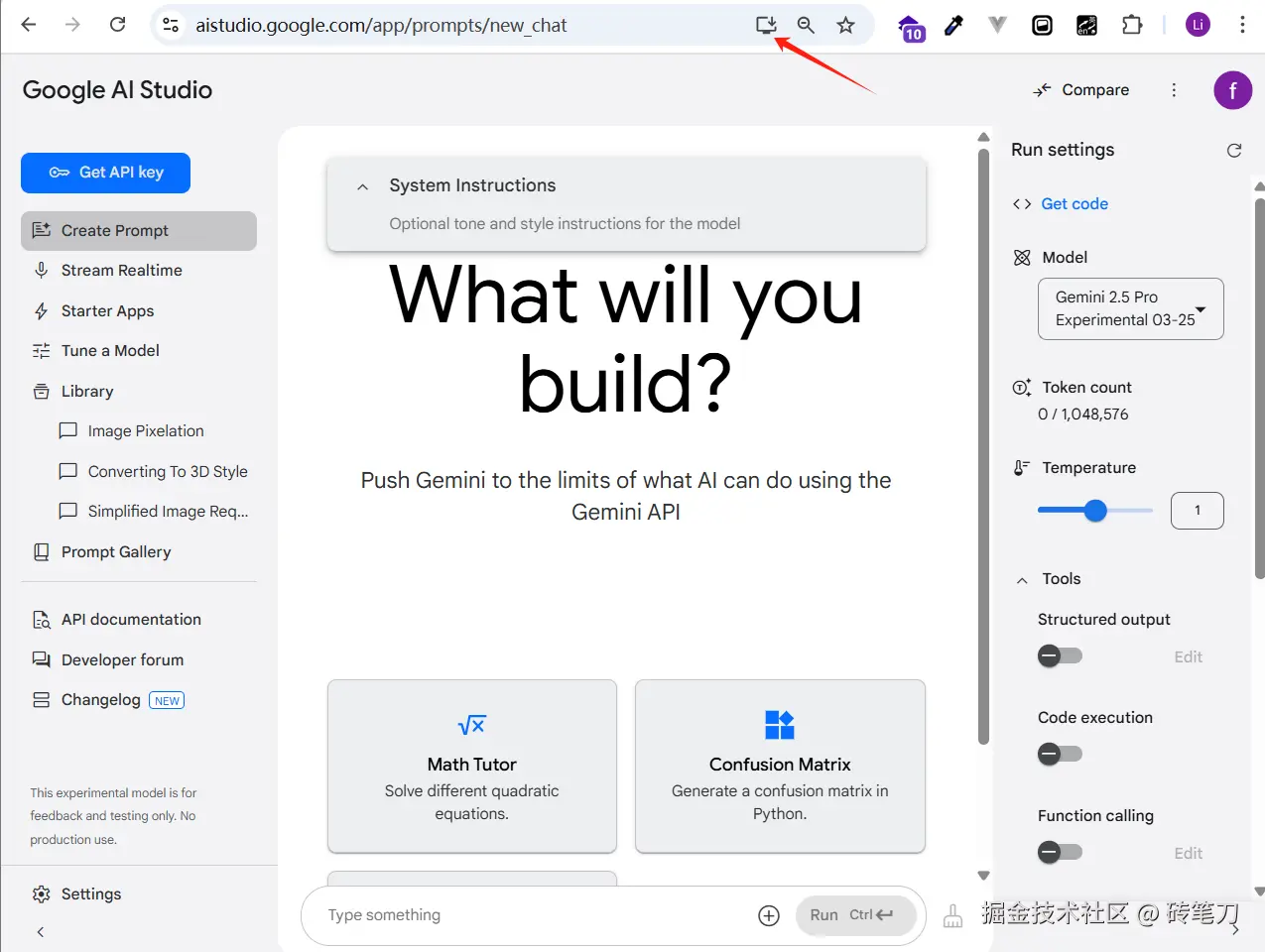Click the Get API key button
Screen dimensions: 1265x952
pos(105,173)
